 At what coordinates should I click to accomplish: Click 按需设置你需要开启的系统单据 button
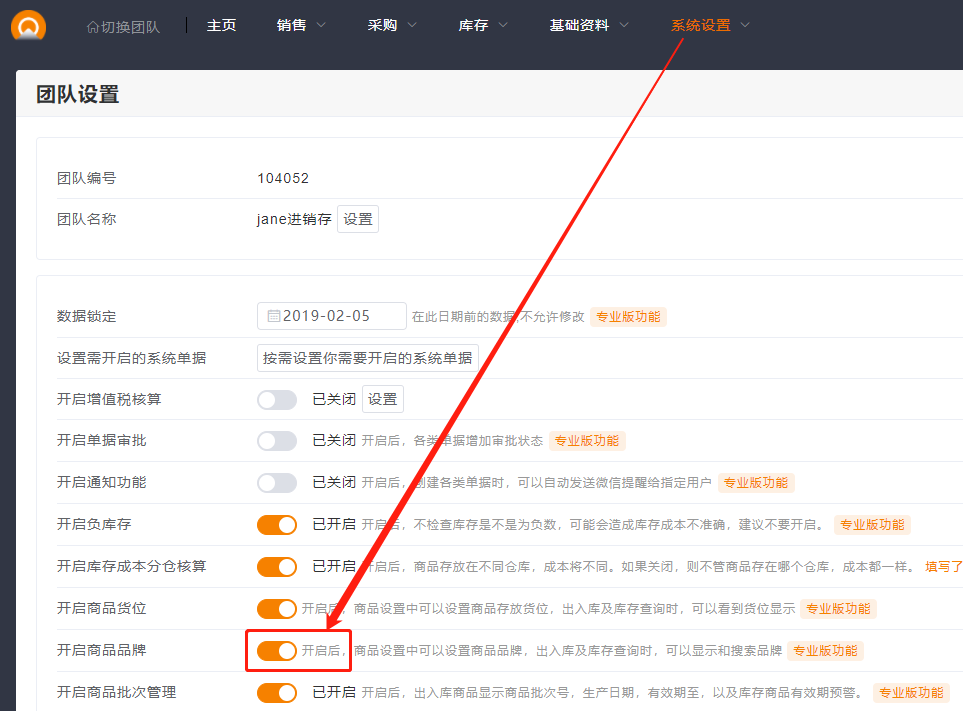[x=367, y=358]
